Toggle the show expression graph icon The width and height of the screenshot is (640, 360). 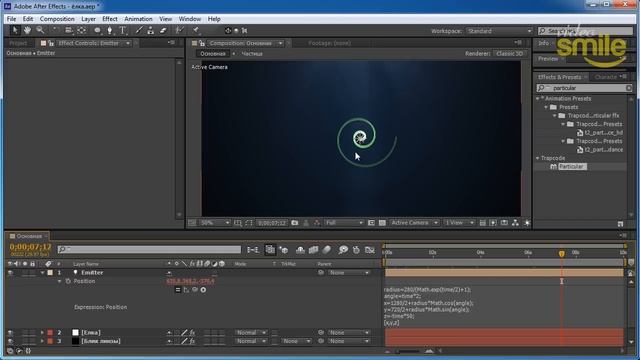click(186, 289)
